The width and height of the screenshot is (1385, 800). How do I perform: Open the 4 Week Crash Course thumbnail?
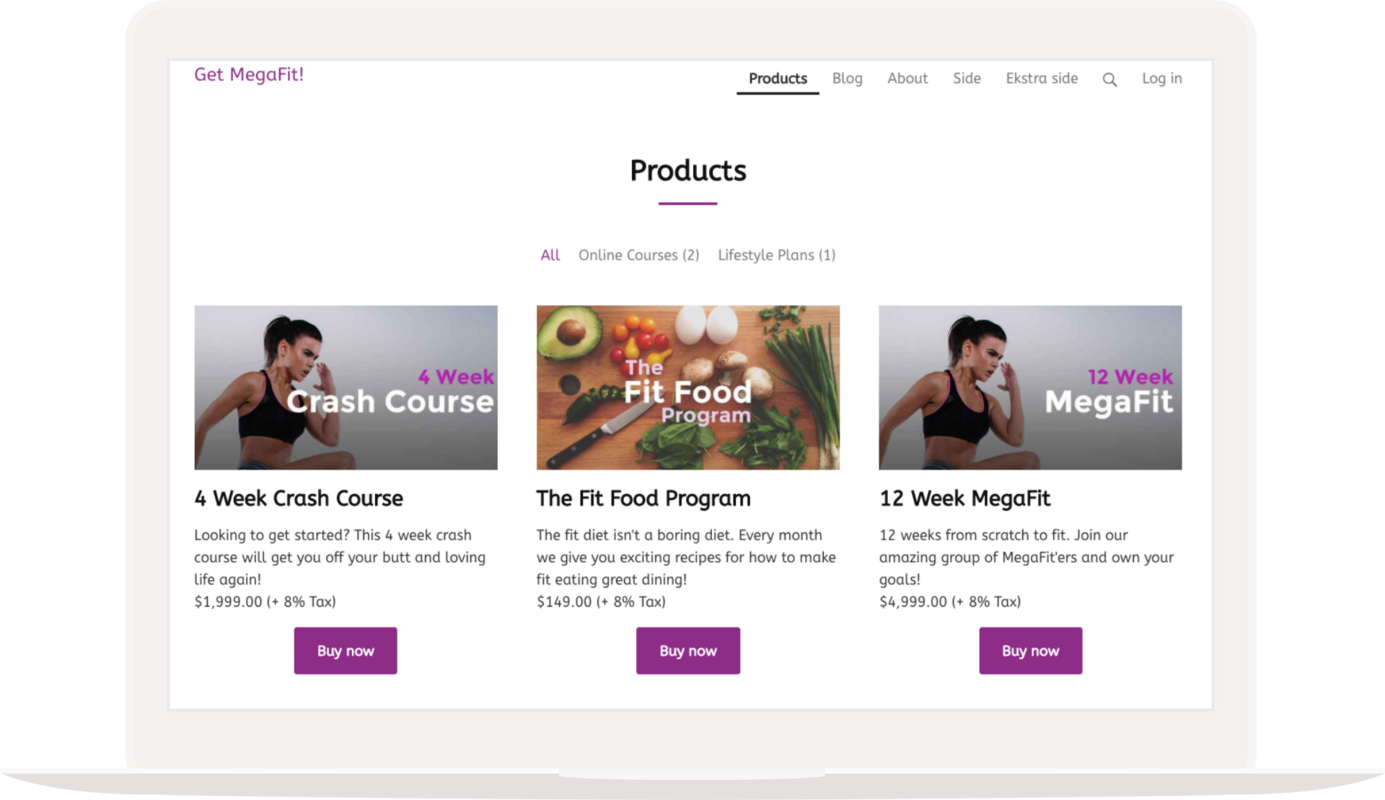point(345,388)
